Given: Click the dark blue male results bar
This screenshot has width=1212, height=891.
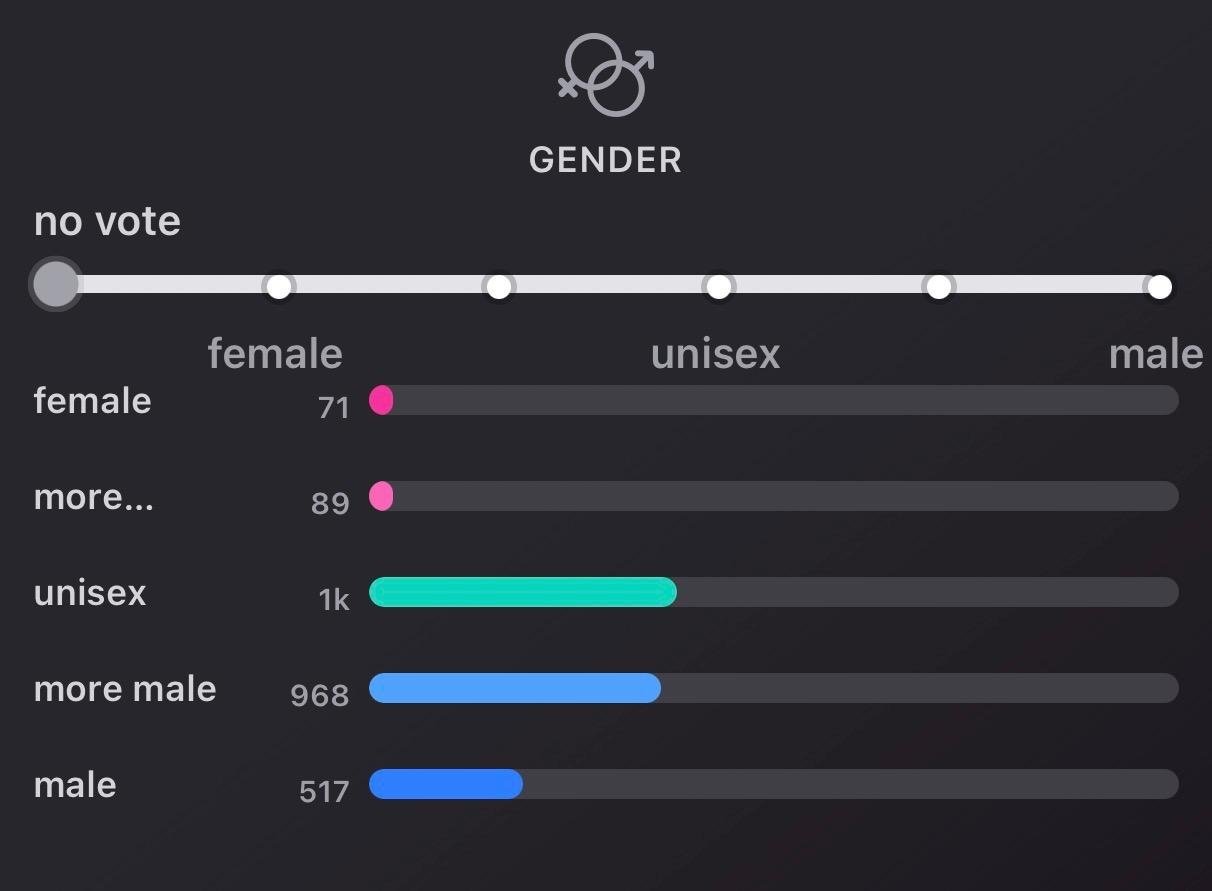Looking at the screenshot, I should click(445, 784).
